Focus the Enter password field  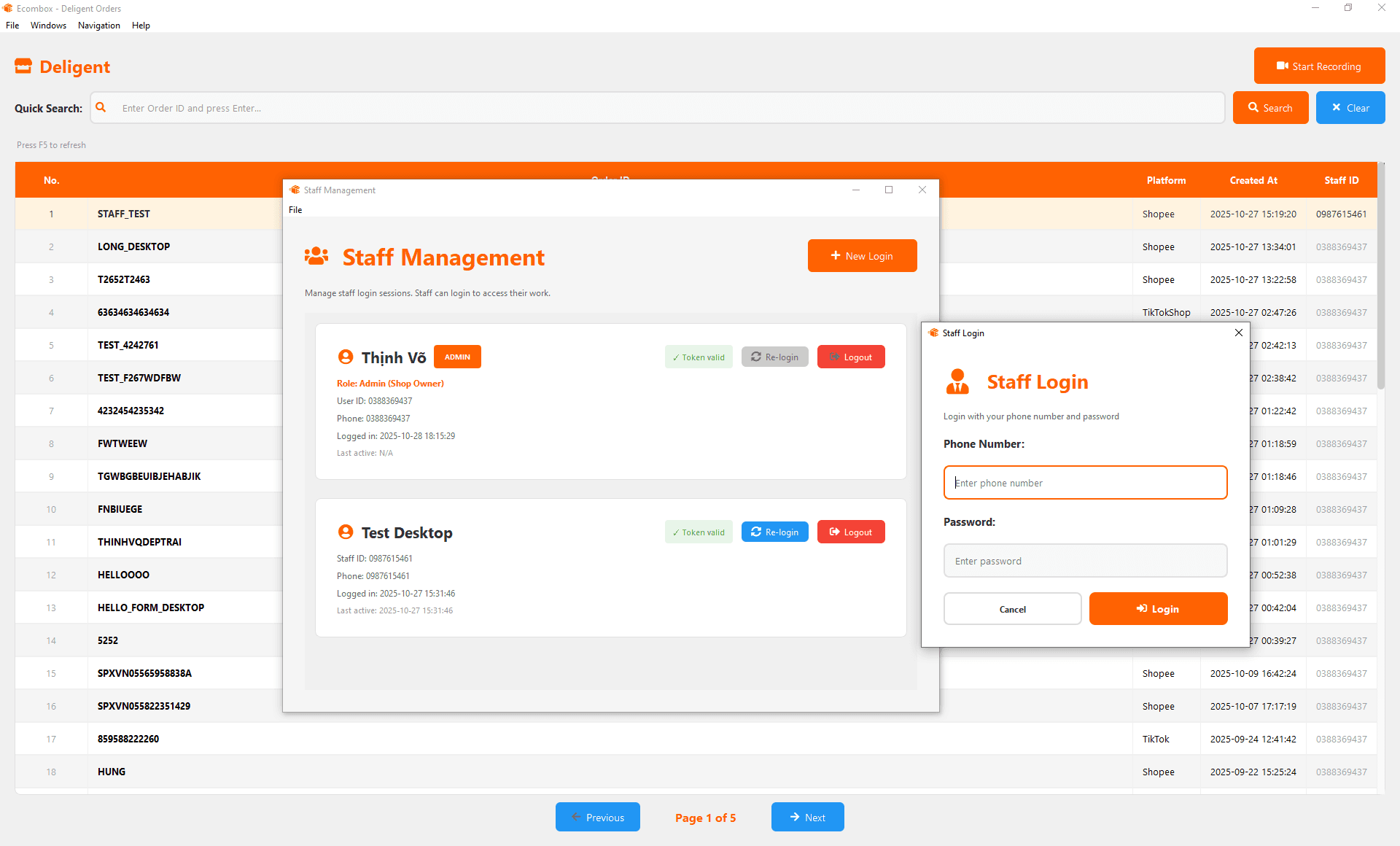pyautogui.click(x=1085, y=561)
